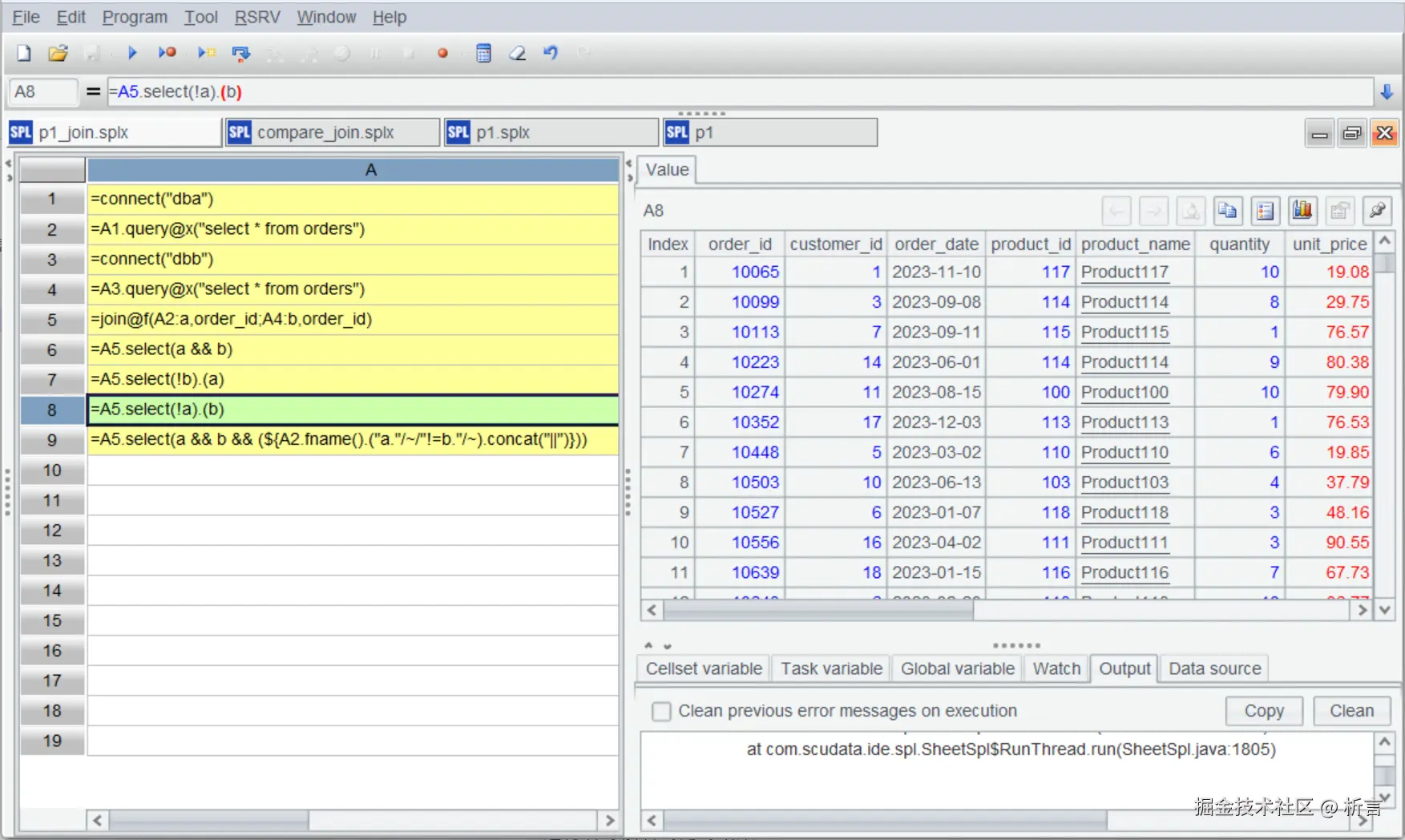Click product name Product100
Screen dimensions: 1405x840
pos(1124,392)
